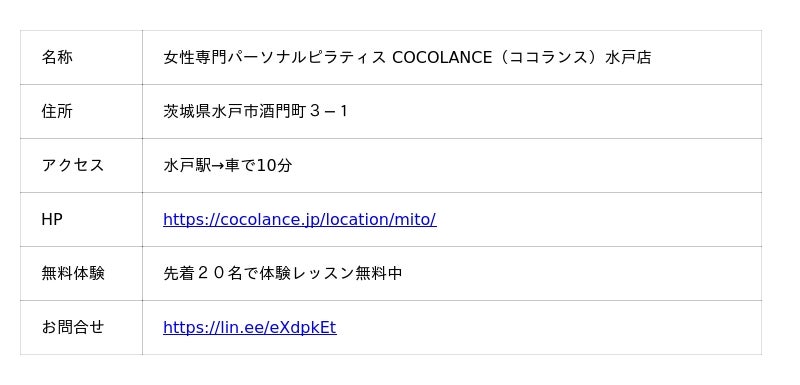Click the 名称 row label
The width and height of the screenshot is (800, 385).
[x=57, y=57]
